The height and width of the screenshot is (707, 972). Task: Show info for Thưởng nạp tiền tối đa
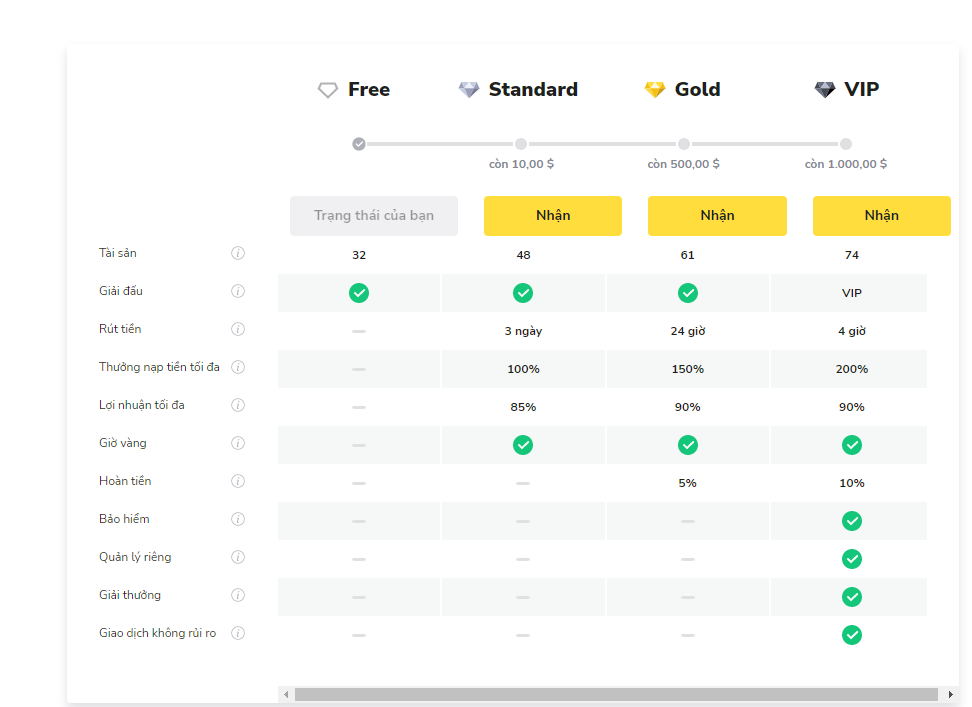click(x=238, y=367)
